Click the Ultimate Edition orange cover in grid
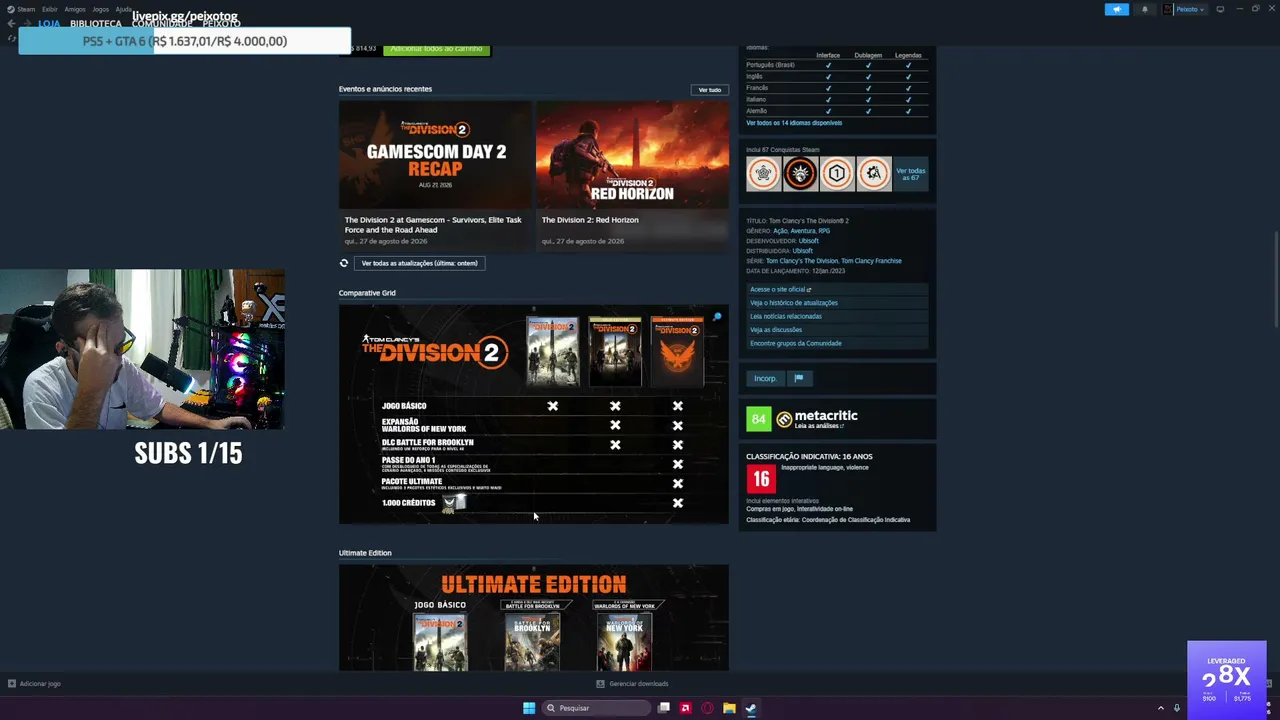 click(x=677, y=351)
